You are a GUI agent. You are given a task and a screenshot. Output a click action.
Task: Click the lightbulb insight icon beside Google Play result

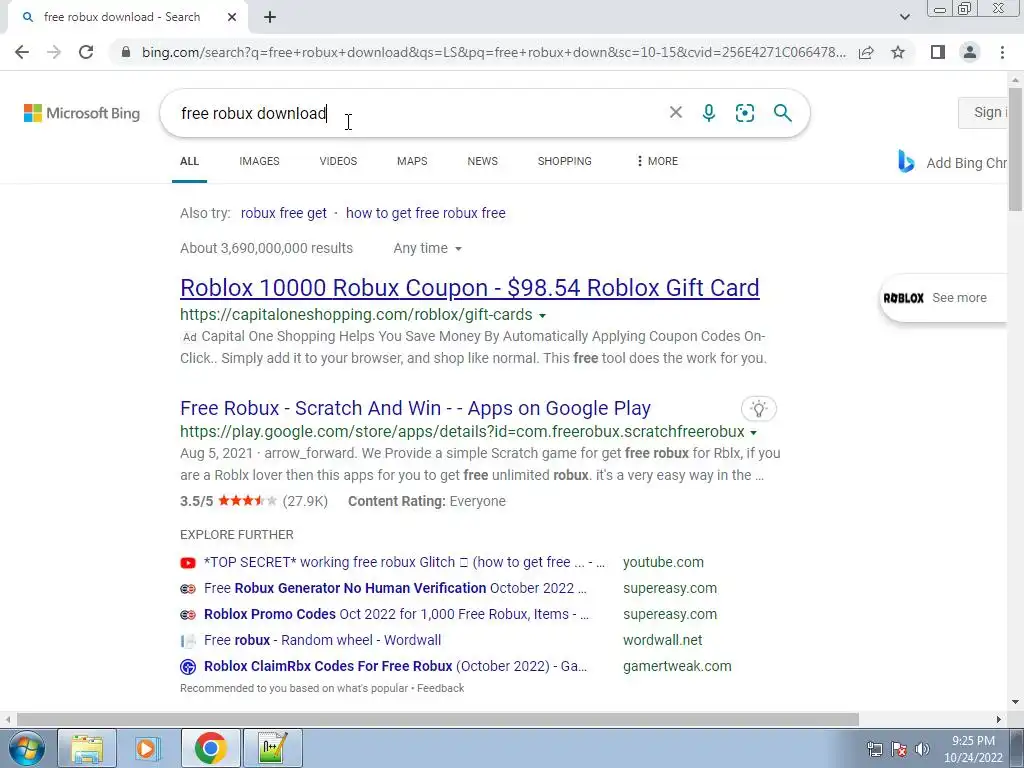click(x=759, y=409)
